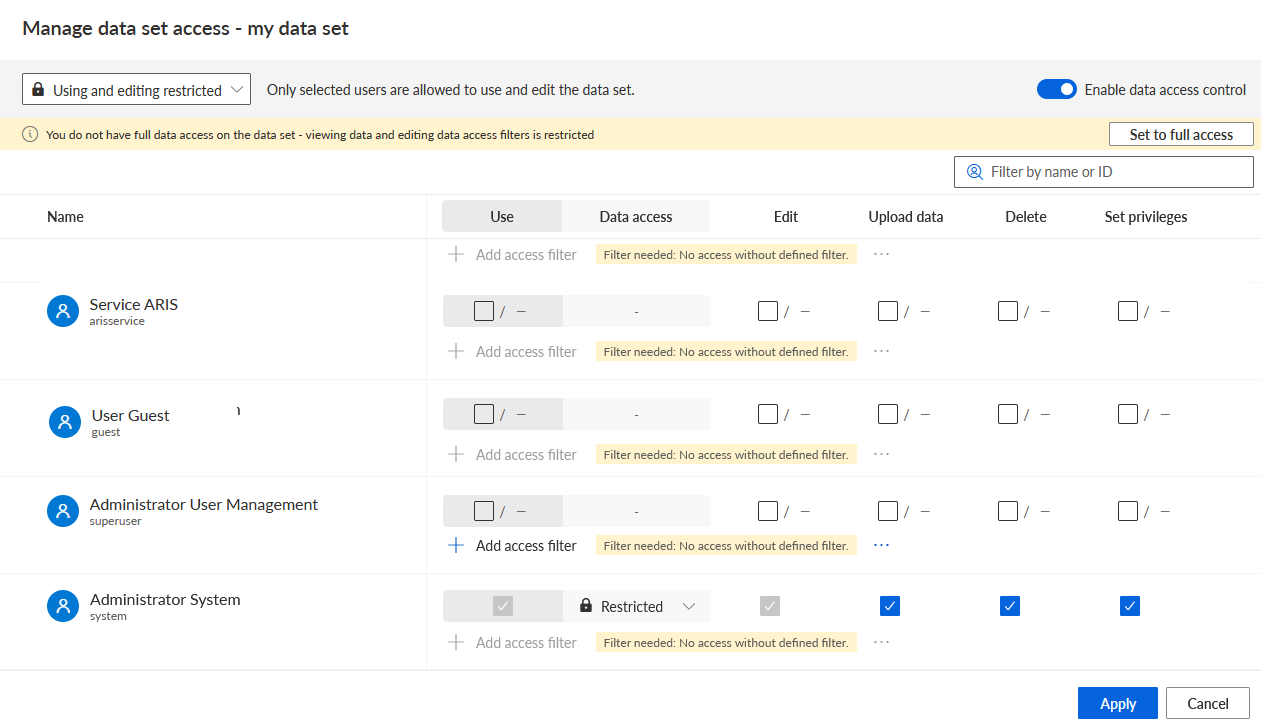1261x726 pixels.
Task: Focus the Filter by name or ID field
Action: pos(1104,172)
